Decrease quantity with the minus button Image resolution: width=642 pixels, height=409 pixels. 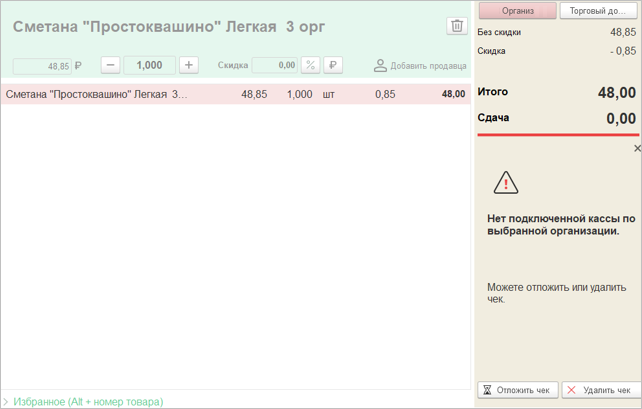(111, 65)
